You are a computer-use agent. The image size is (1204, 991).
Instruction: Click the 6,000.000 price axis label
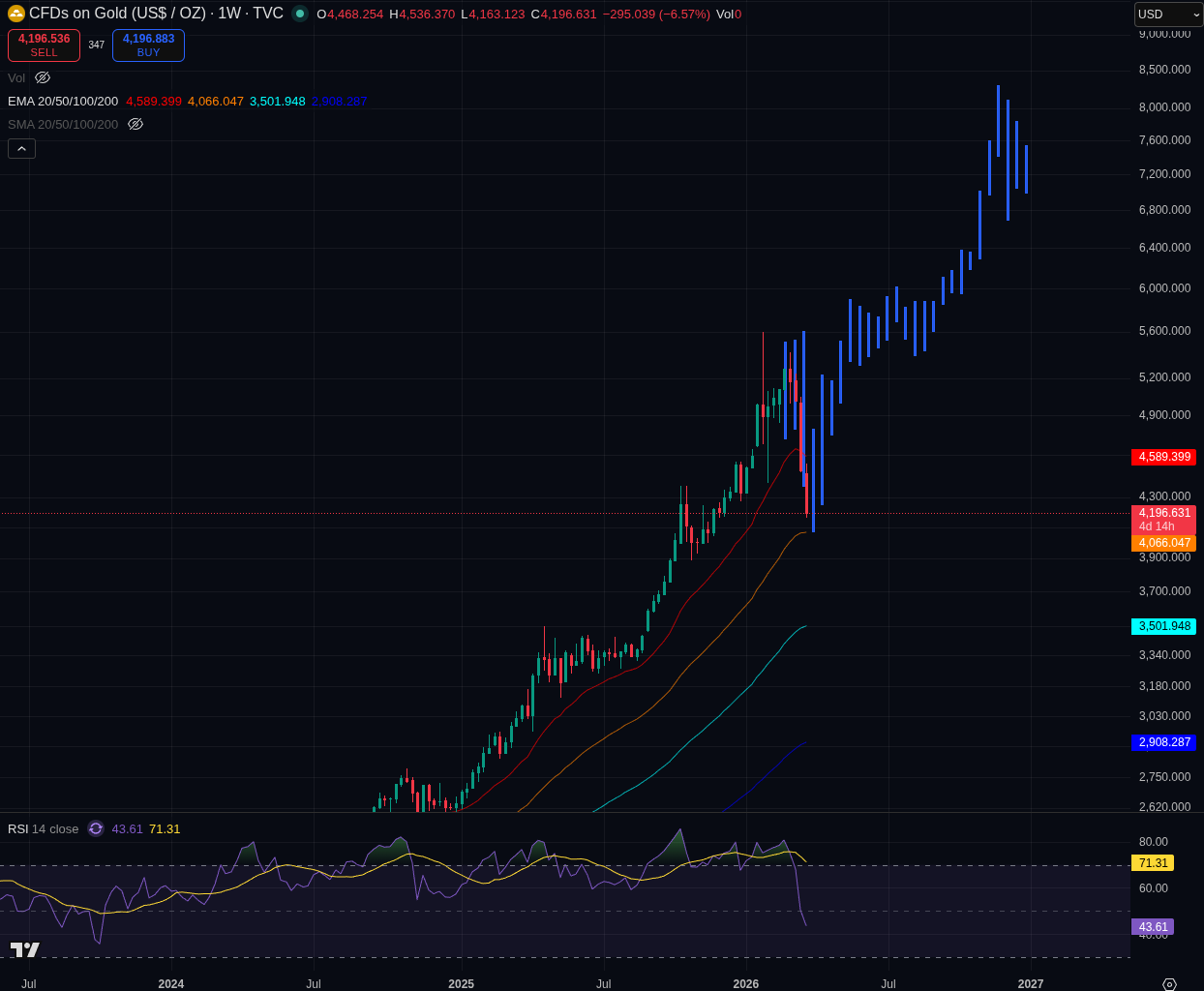click(x=1164, y=288)
